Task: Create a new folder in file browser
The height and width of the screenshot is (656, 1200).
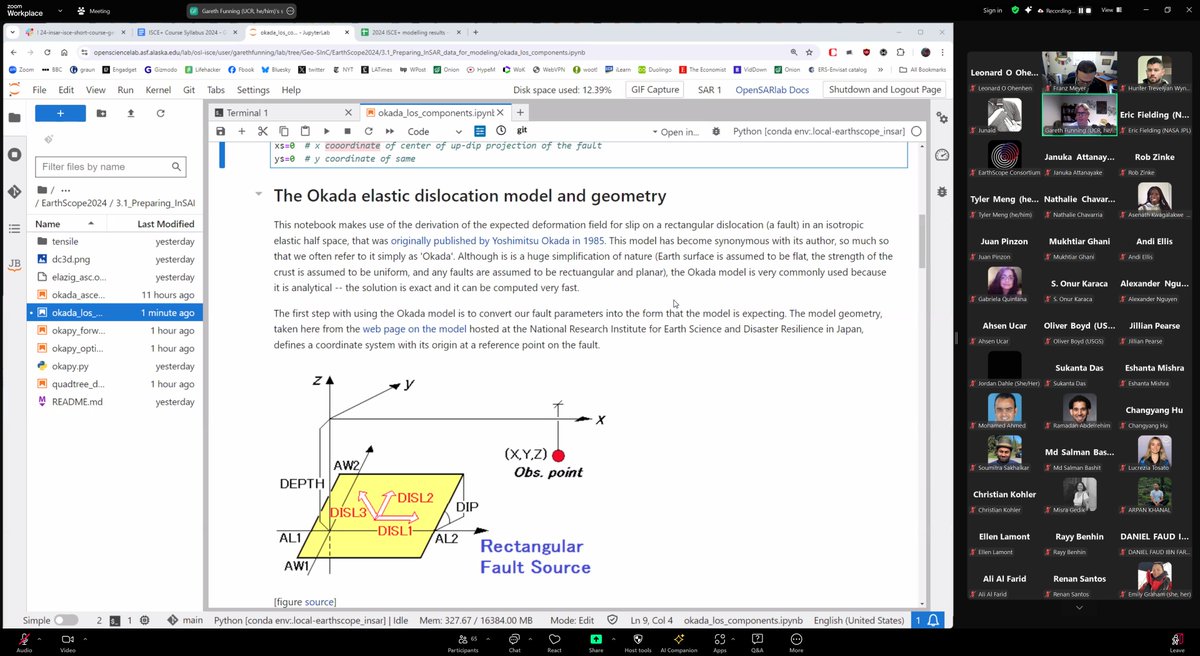Action: [102, 114]
